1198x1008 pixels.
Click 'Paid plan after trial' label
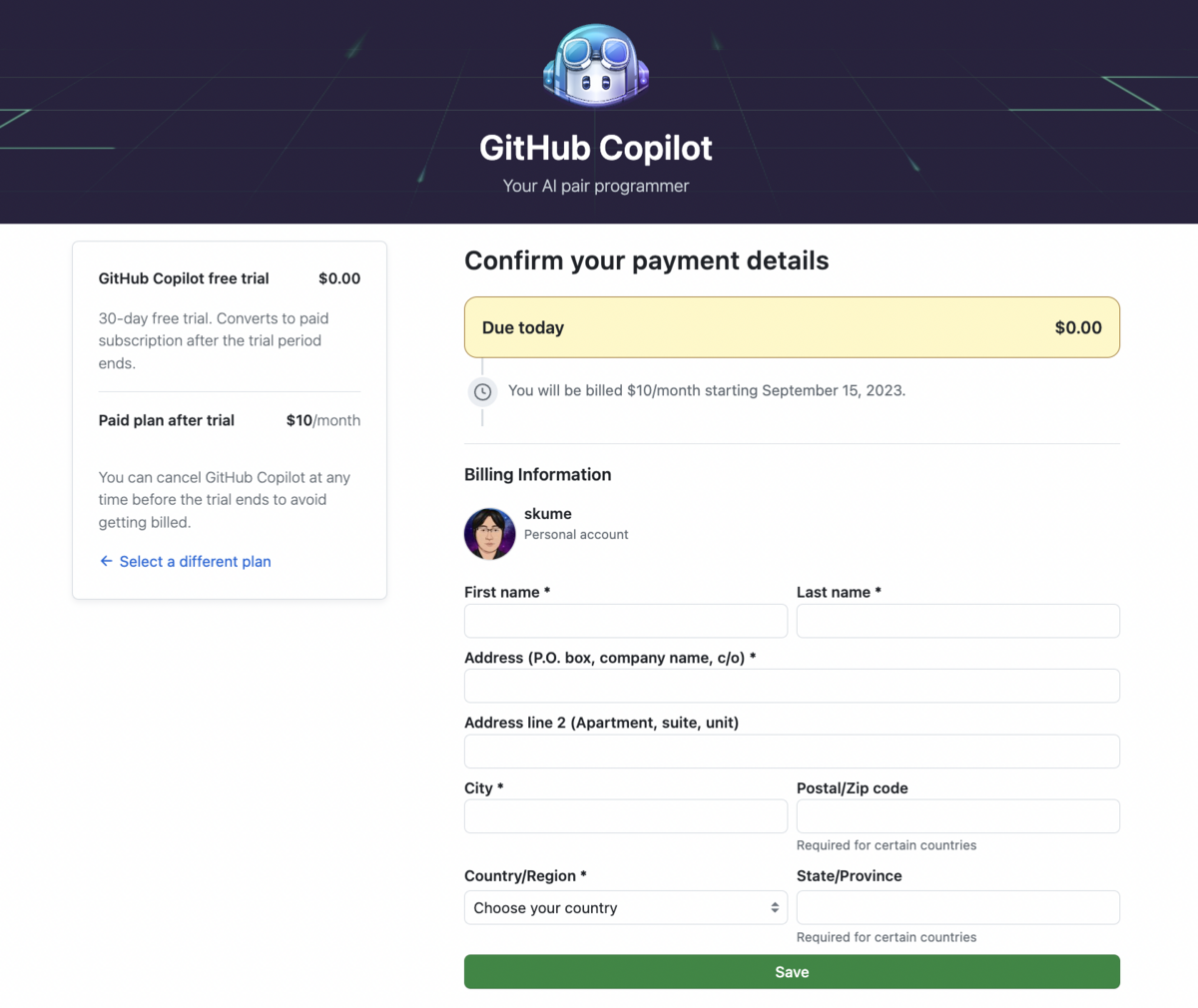tap(167, 420)
